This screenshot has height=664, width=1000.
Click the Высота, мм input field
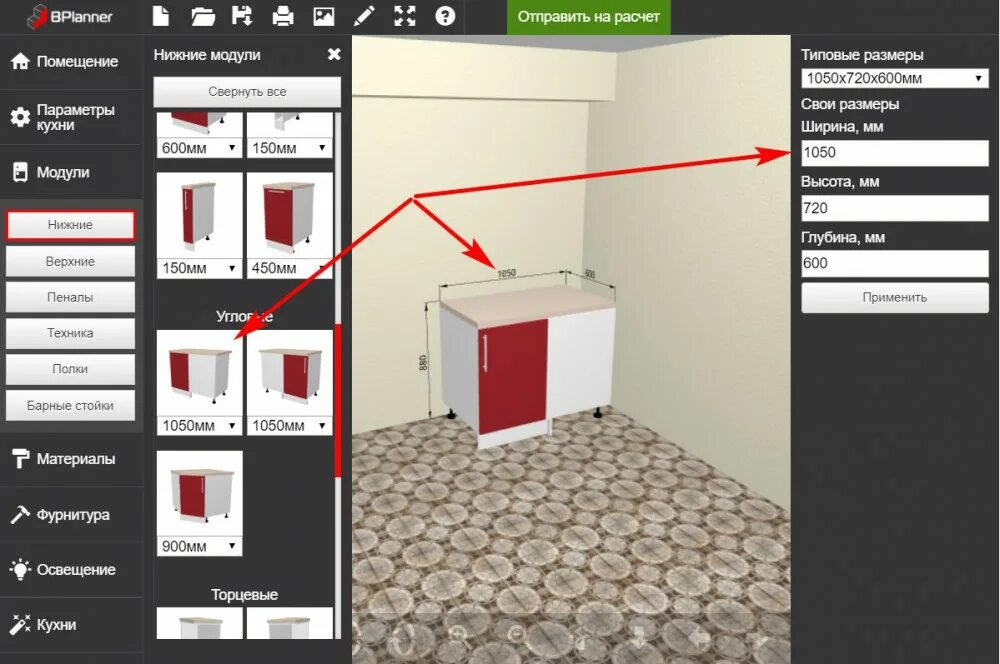point(894,208)
